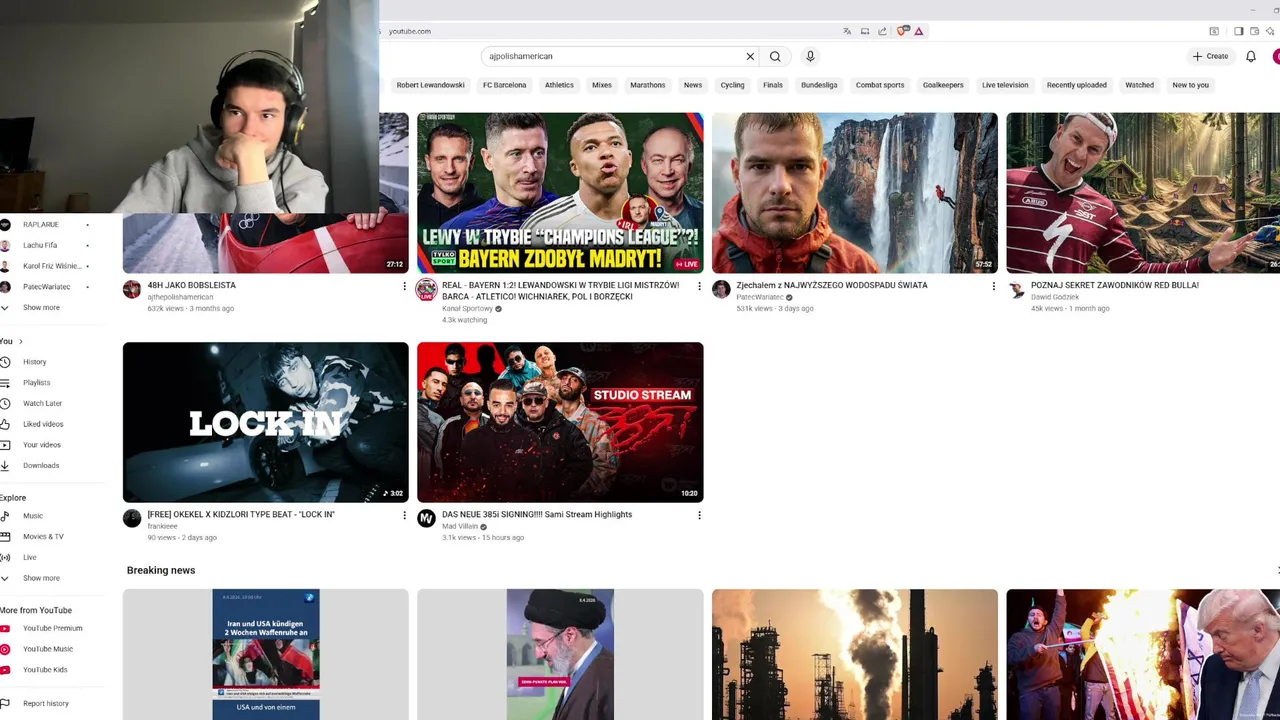Image resolution: width=1280 pixels, height=720 pixels.
Task: Click the Your videos icon
Action: click(x=5, y=445)
